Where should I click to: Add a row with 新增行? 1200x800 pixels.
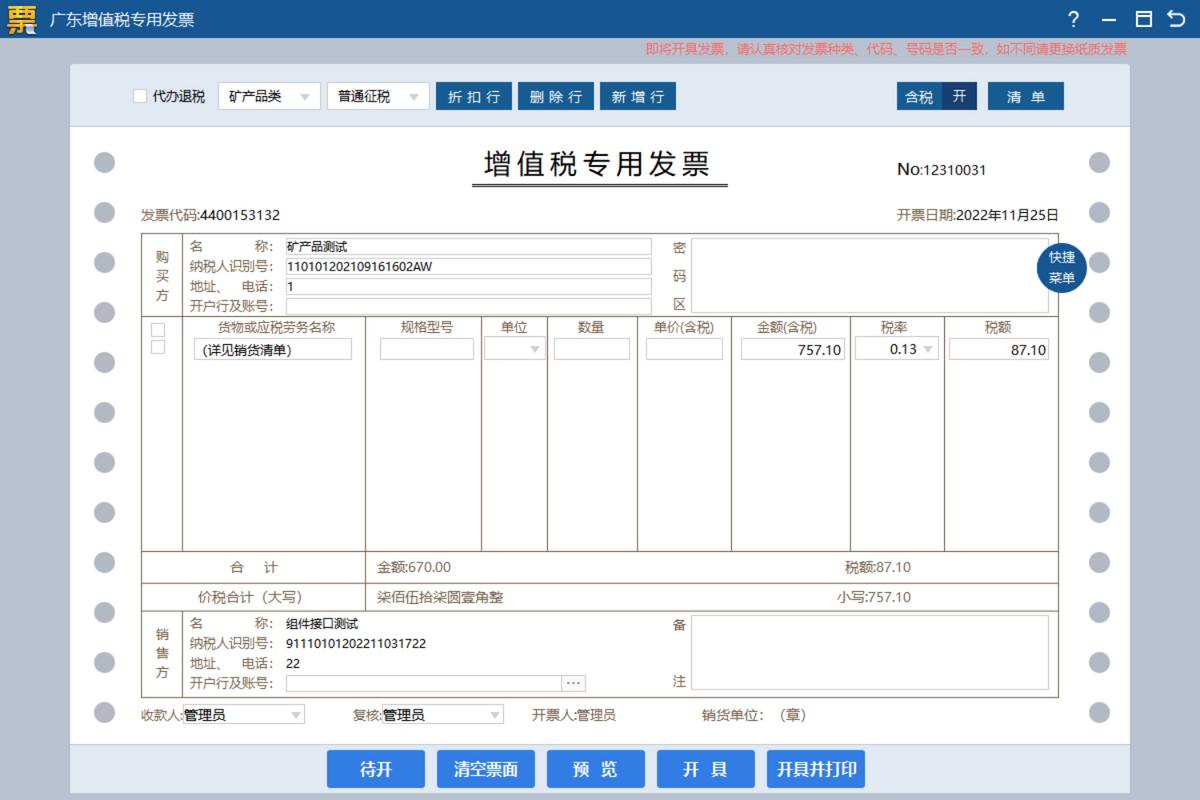(638, 96)
